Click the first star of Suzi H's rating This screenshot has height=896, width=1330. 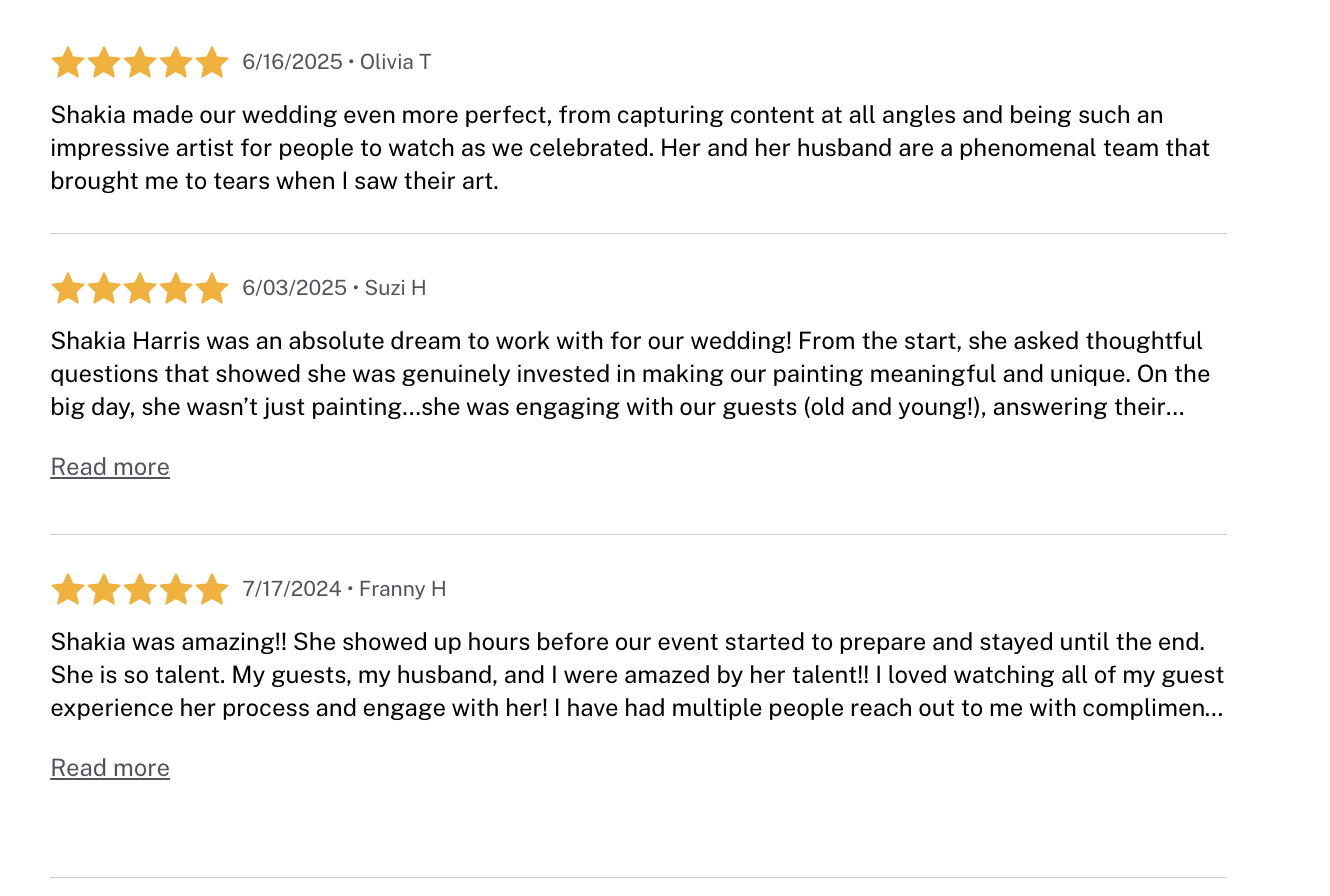point(68,289)
